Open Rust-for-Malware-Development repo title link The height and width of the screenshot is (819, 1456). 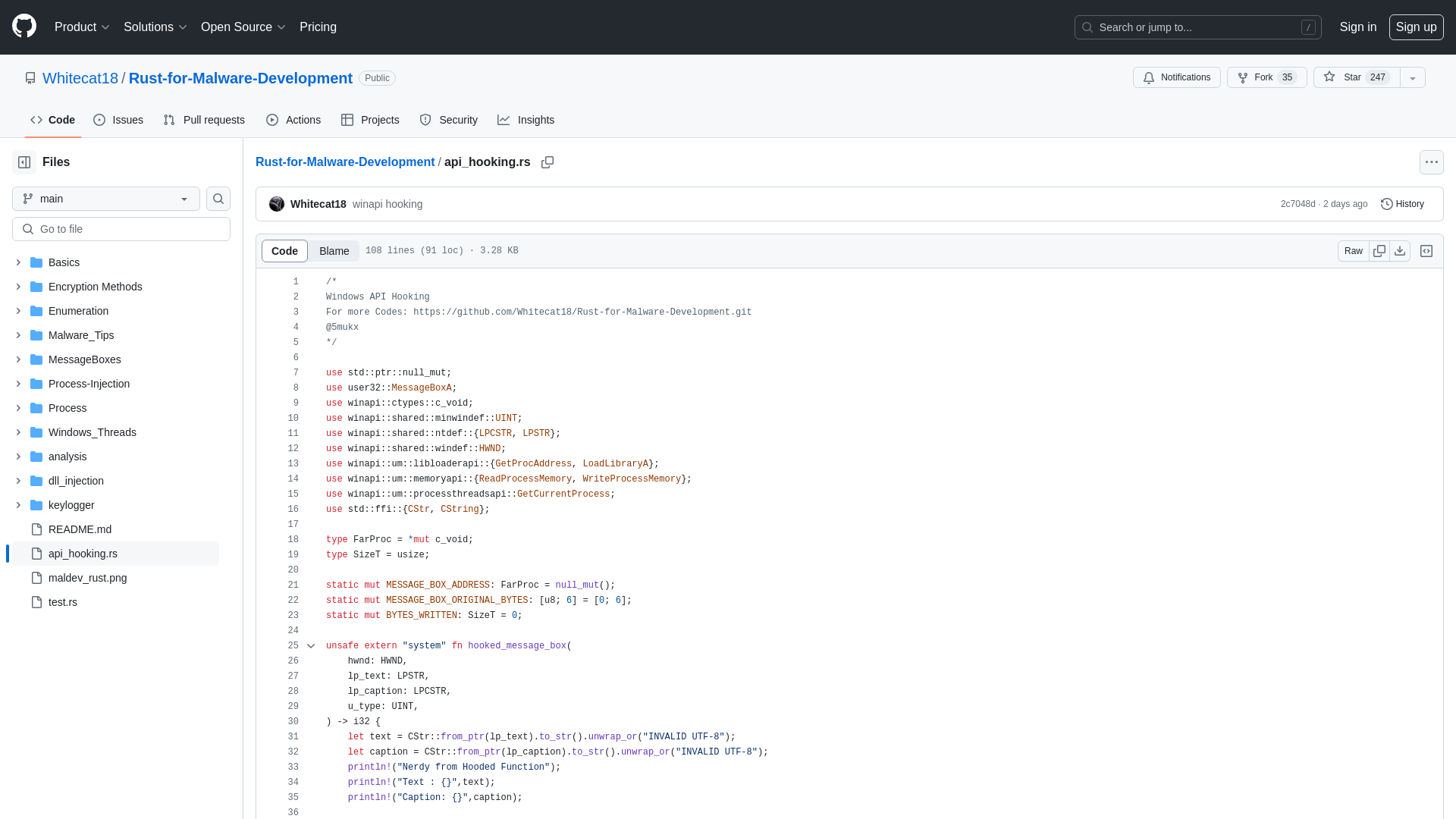tap(240, 78)
